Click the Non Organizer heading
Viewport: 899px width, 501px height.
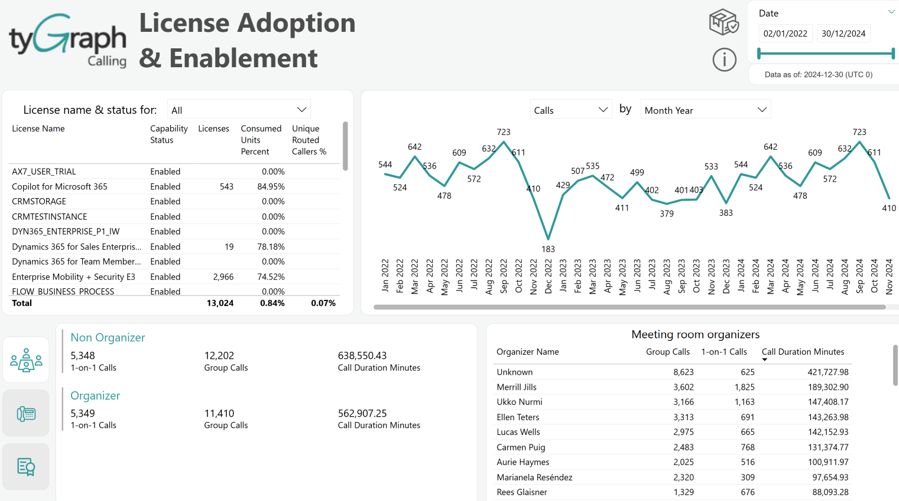coord(108,338)
